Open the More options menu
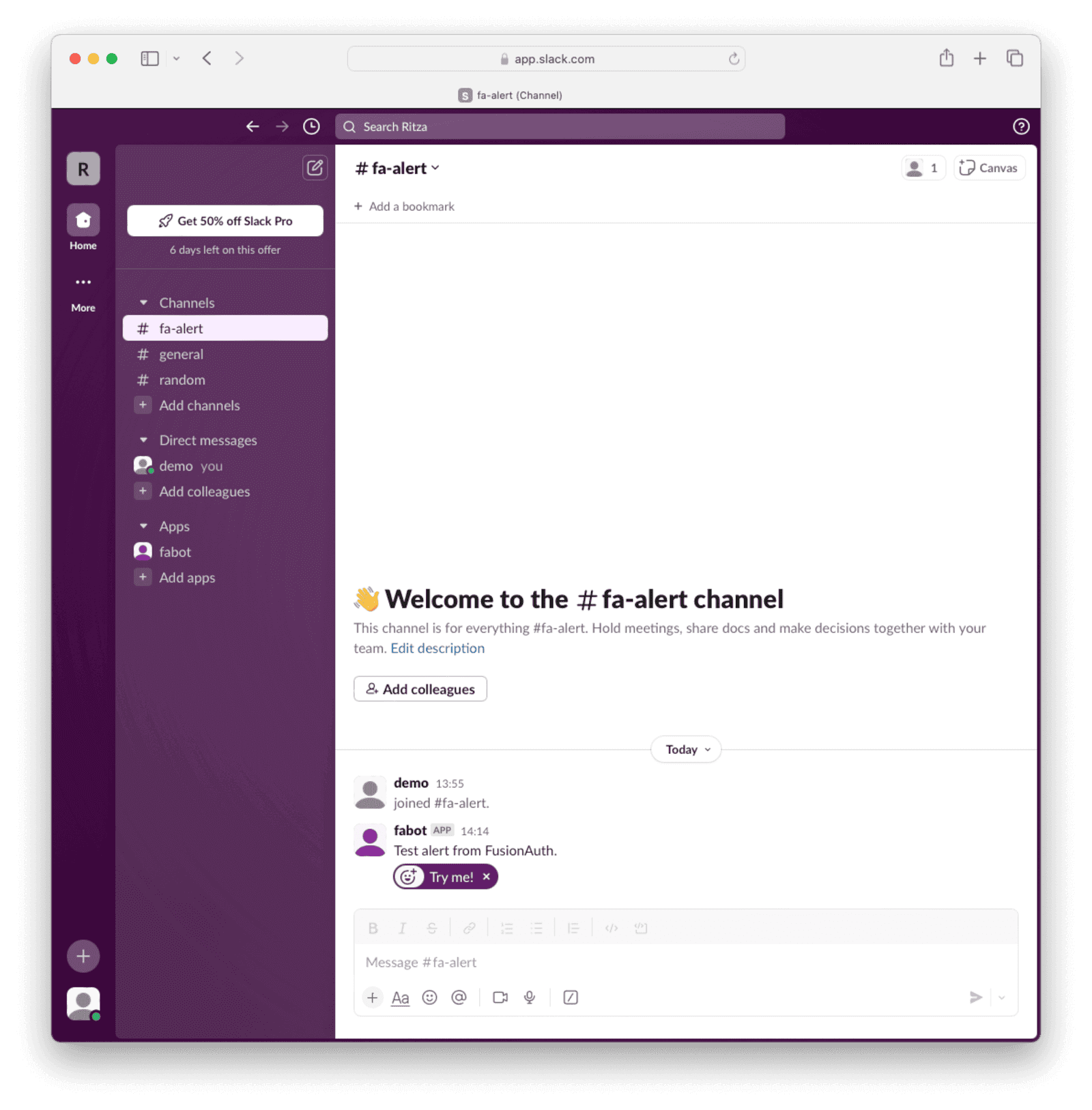The height and width of the screenshot is (1110, 1092). coord(83,293)
